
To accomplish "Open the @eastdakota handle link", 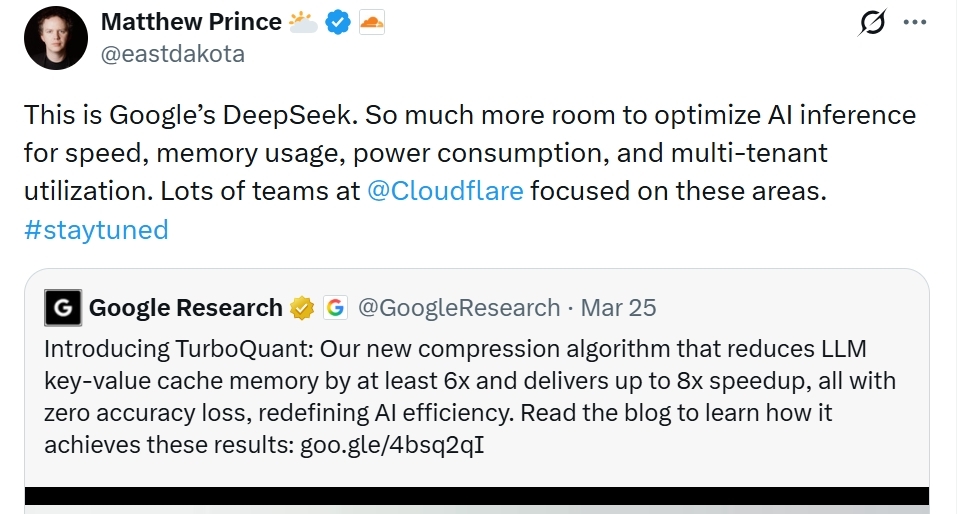I will [x=174, y=54].
